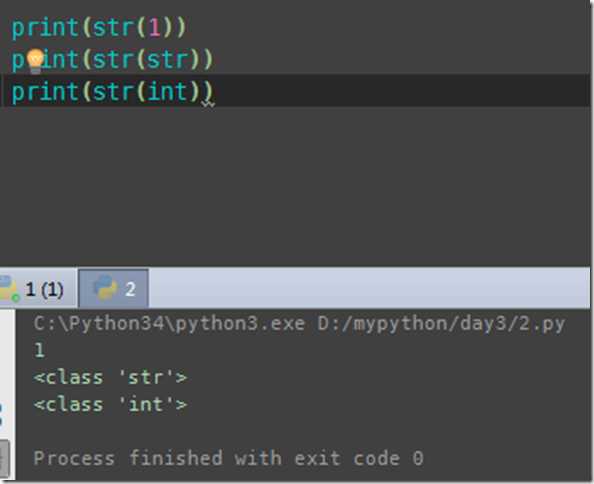
Task: Click the <class 'int'> output line
Action: click(110, 404)
